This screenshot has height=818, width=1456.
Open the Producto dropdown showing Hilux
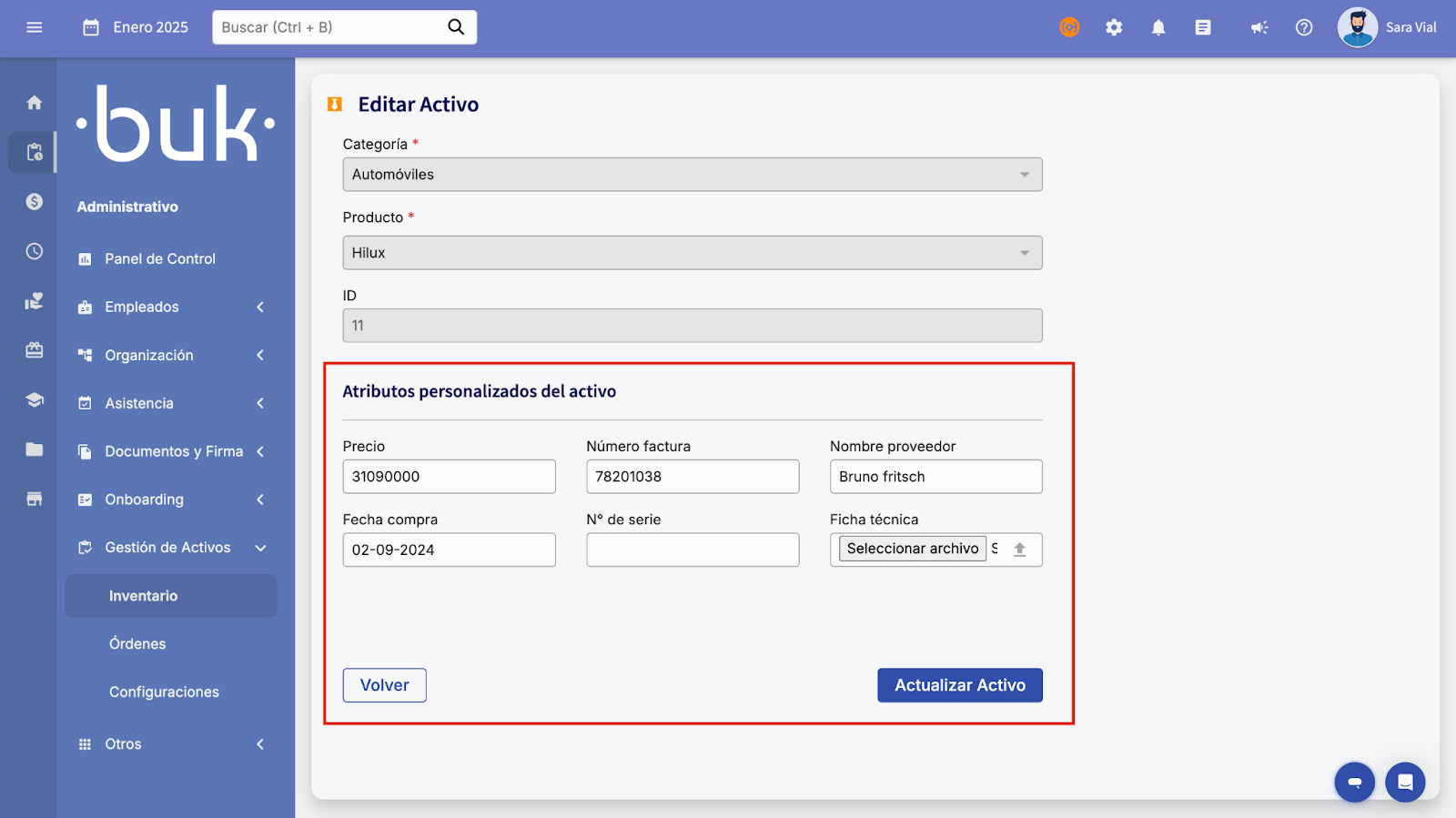(x=692, y=253)
